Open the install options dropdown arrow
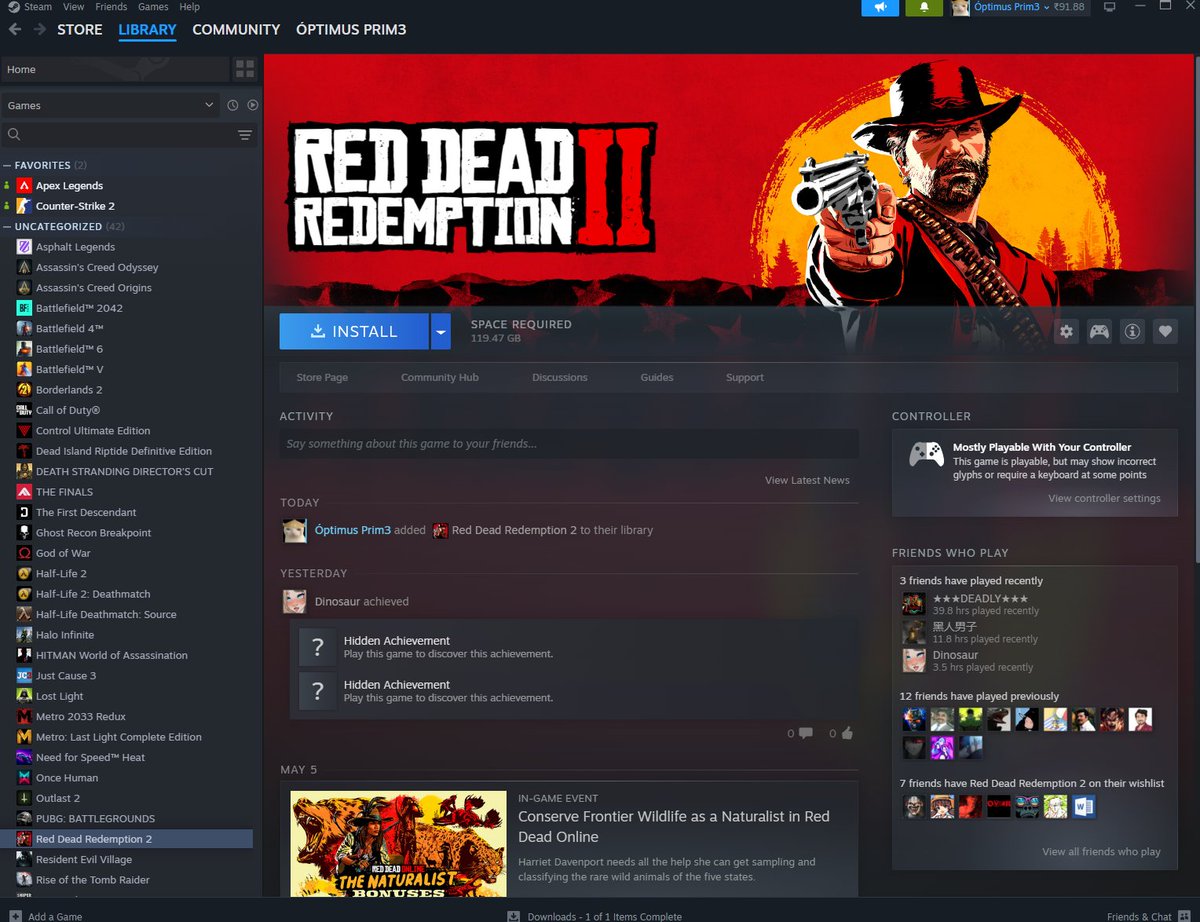1200x922 pixels. point(441,332)
